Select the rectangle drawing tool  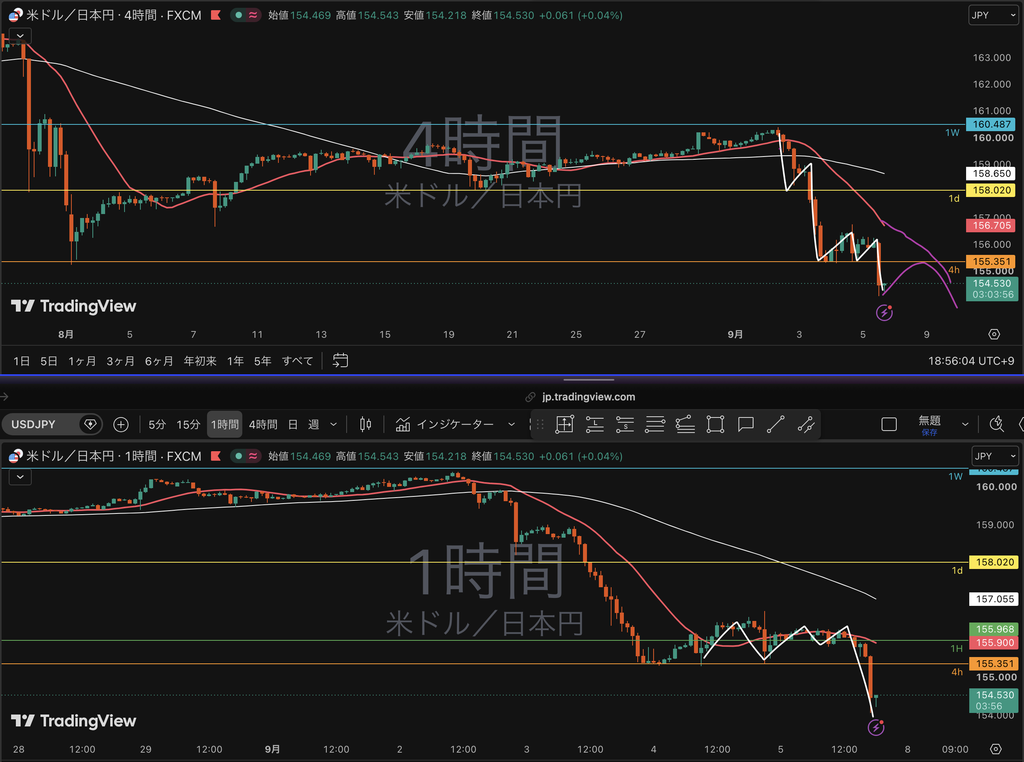[x=715, y=424]
